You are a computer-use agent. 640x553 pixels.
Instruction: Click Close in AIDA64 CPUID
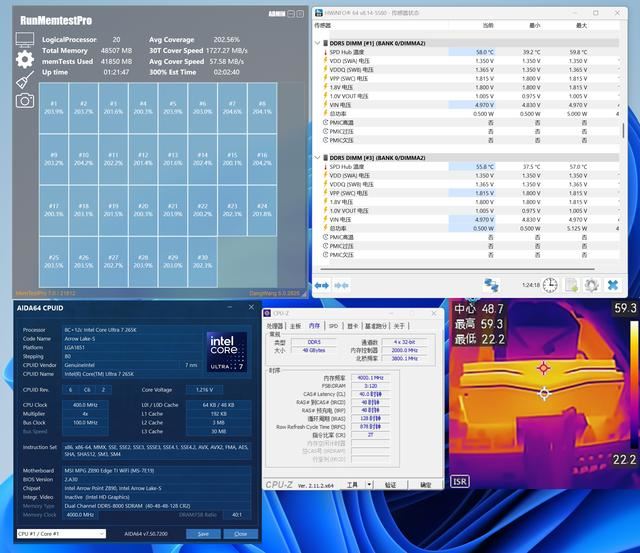[x=240, y=534]
